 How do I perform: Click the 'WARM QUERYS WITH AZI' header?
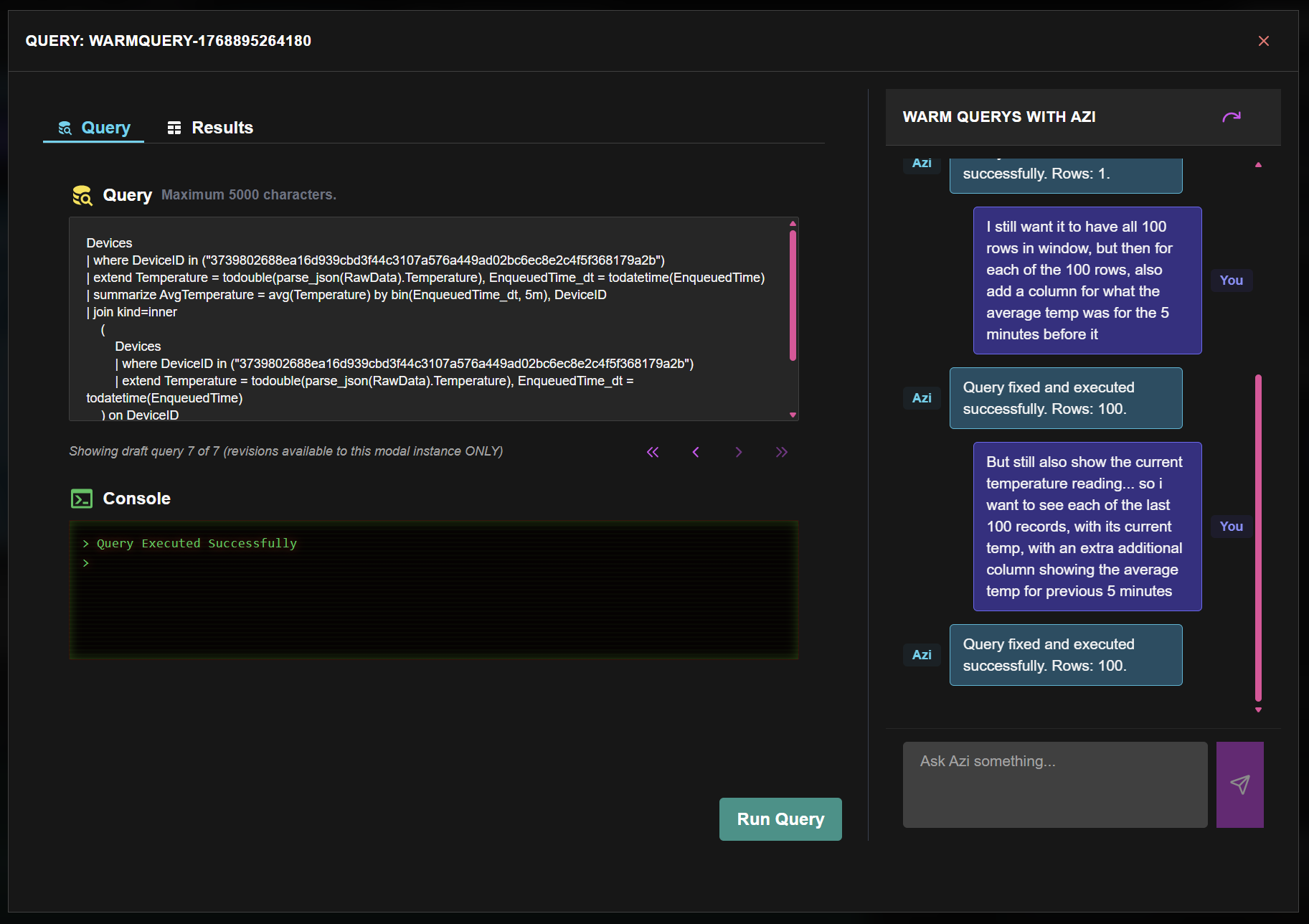(998, 117)
